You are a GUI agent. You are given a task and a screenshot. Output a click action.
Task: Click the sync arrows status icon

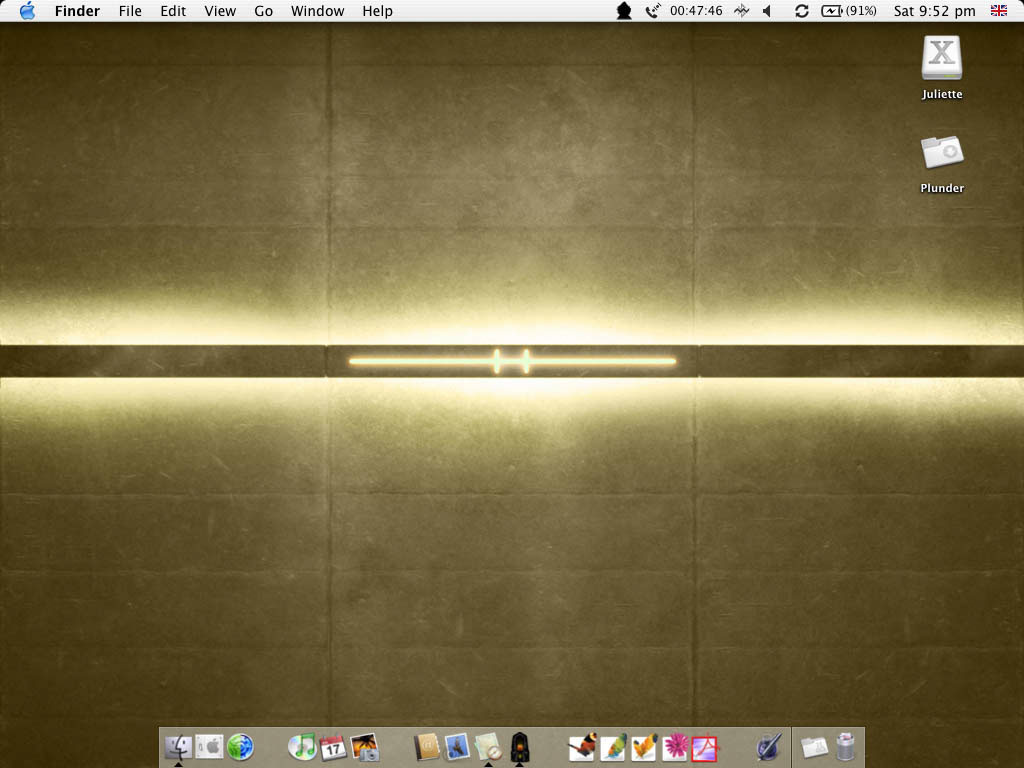click(x=802, y=11)
